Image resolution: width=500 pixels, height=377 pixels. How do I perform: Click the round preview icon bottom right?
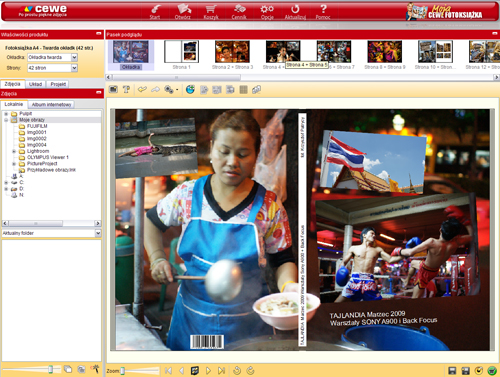tap(479, 370)
